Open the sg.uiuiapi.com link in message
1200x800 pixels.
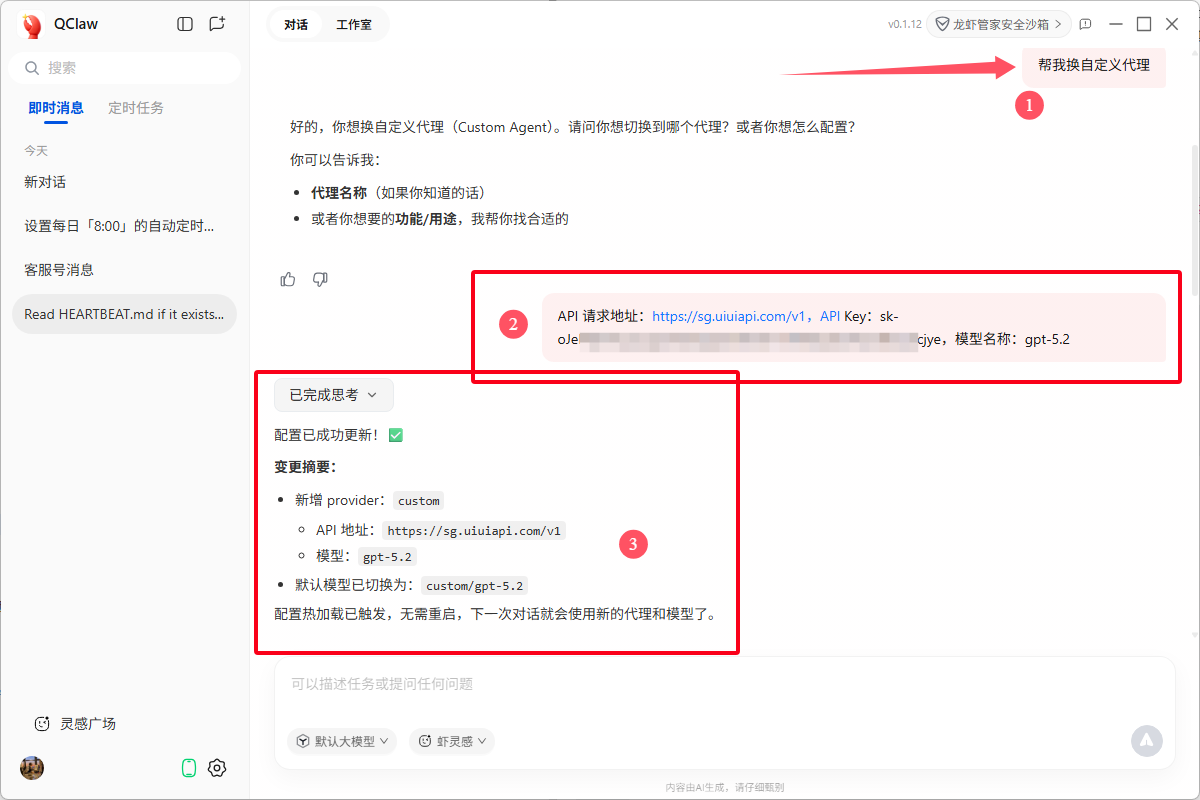coord(729,316)
